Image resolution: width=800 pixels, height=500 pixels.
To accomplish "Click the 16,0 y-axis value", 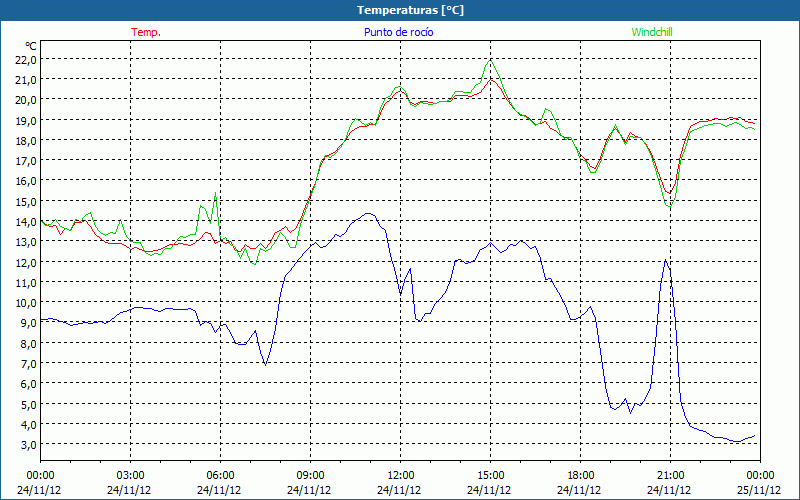I will point(27,181).
